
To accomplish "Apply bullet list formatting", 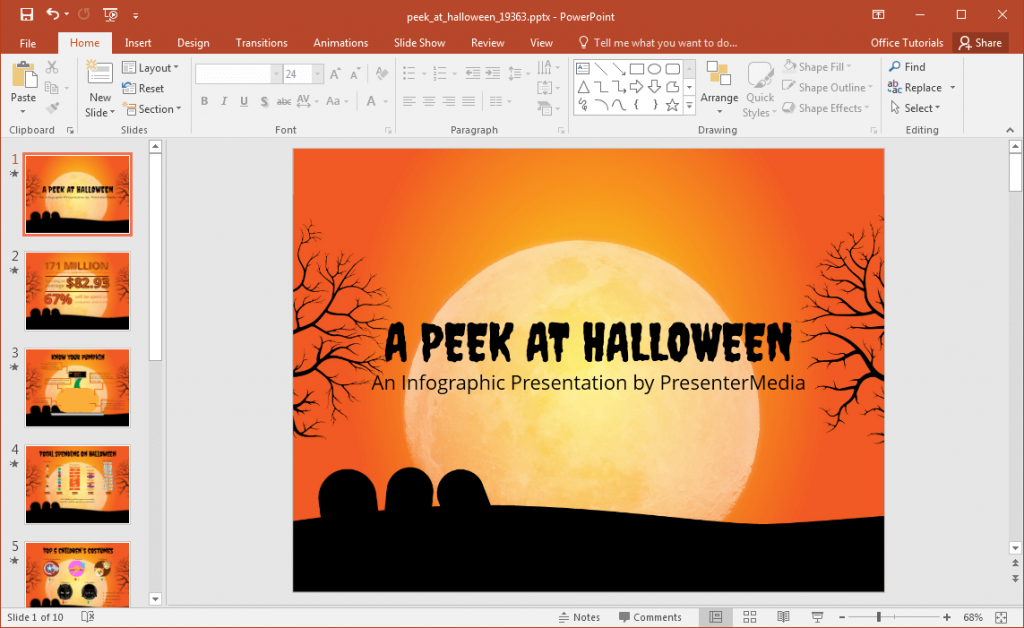I will tap(409, 71).
